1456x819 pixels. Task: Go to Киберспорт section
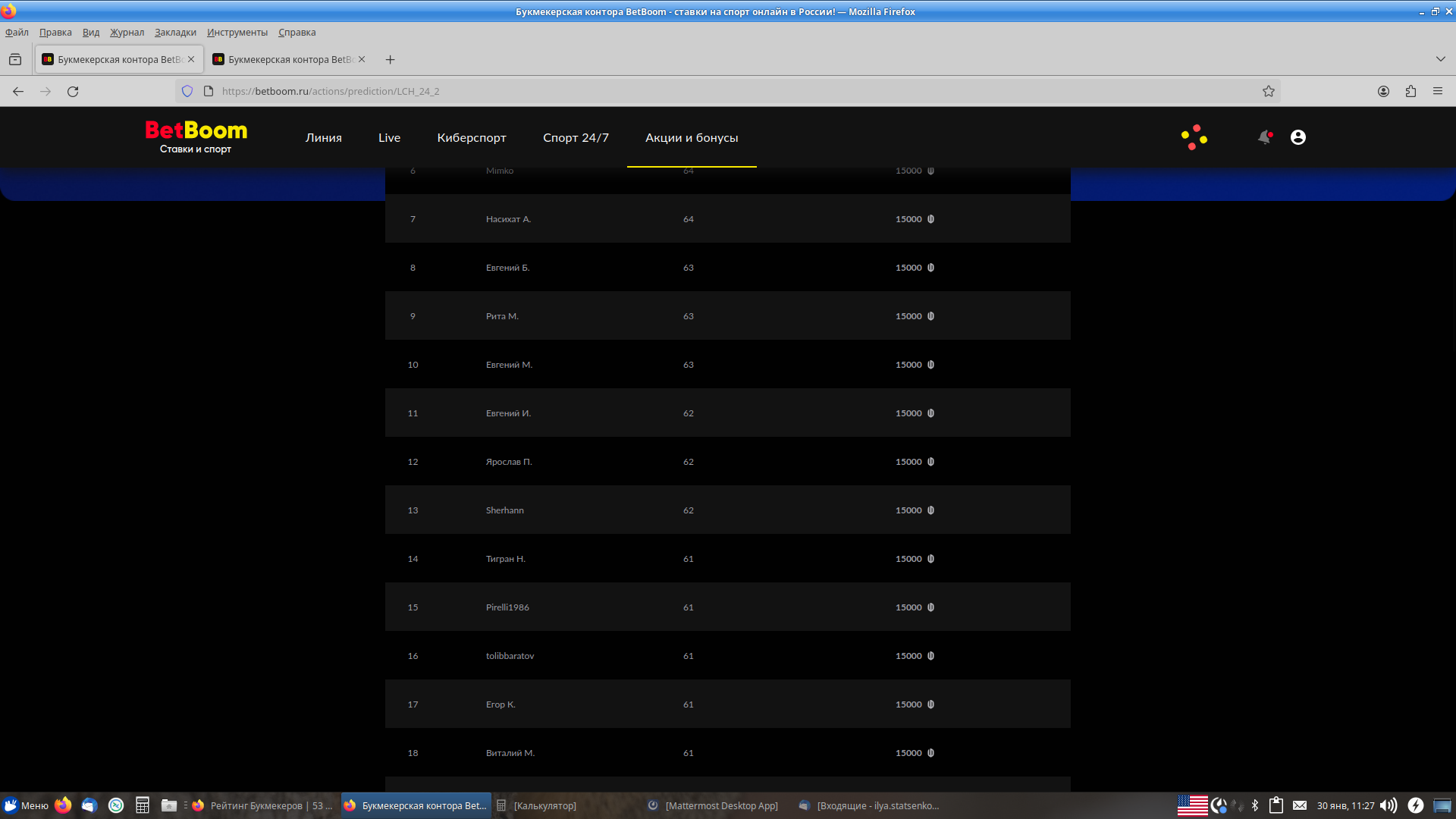(472, 138)
